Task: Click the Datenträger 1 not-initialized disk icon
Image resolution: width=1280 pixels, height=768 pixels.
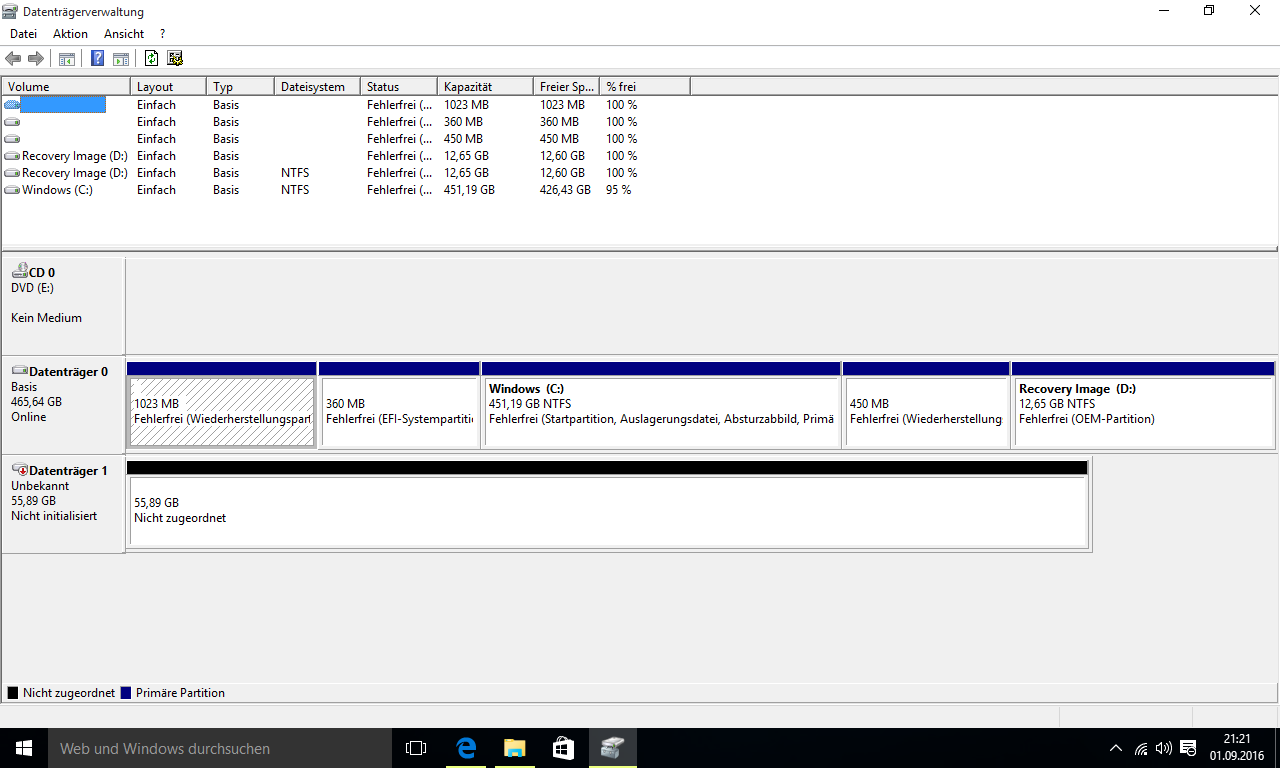Action: point(19,471)
